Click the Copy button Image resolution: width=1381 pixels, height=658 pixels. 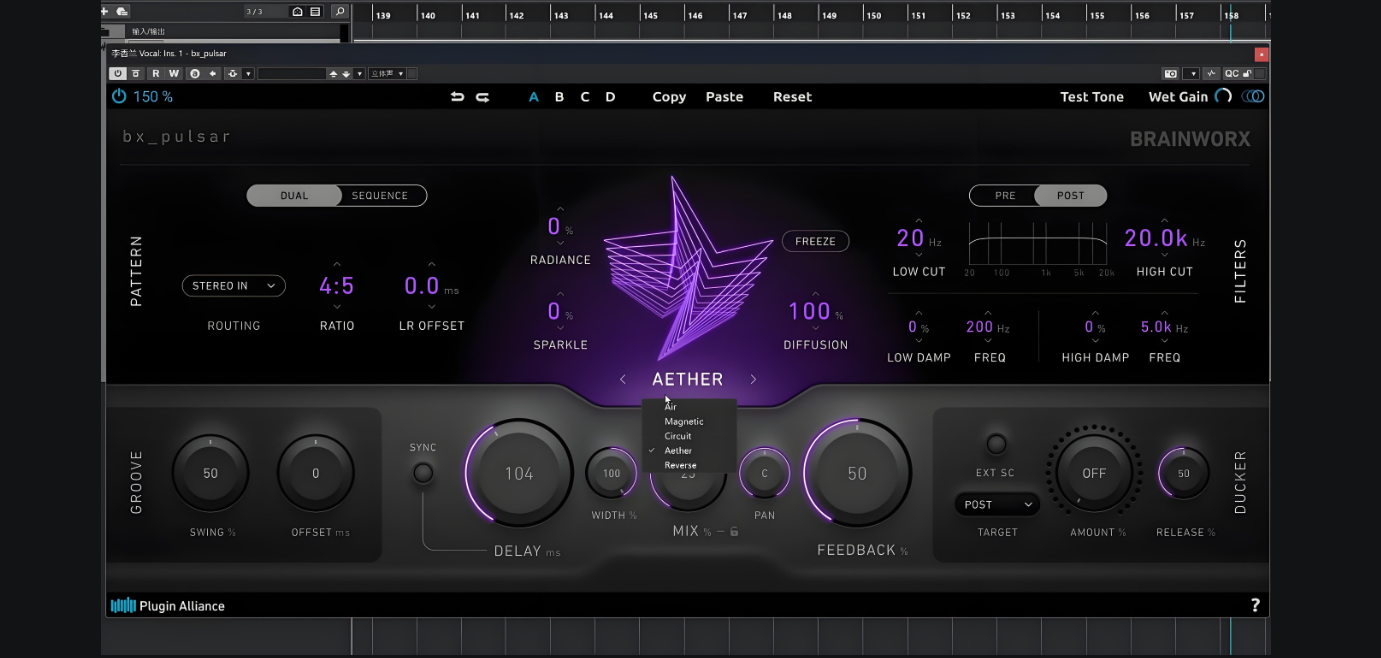point(669,97)
